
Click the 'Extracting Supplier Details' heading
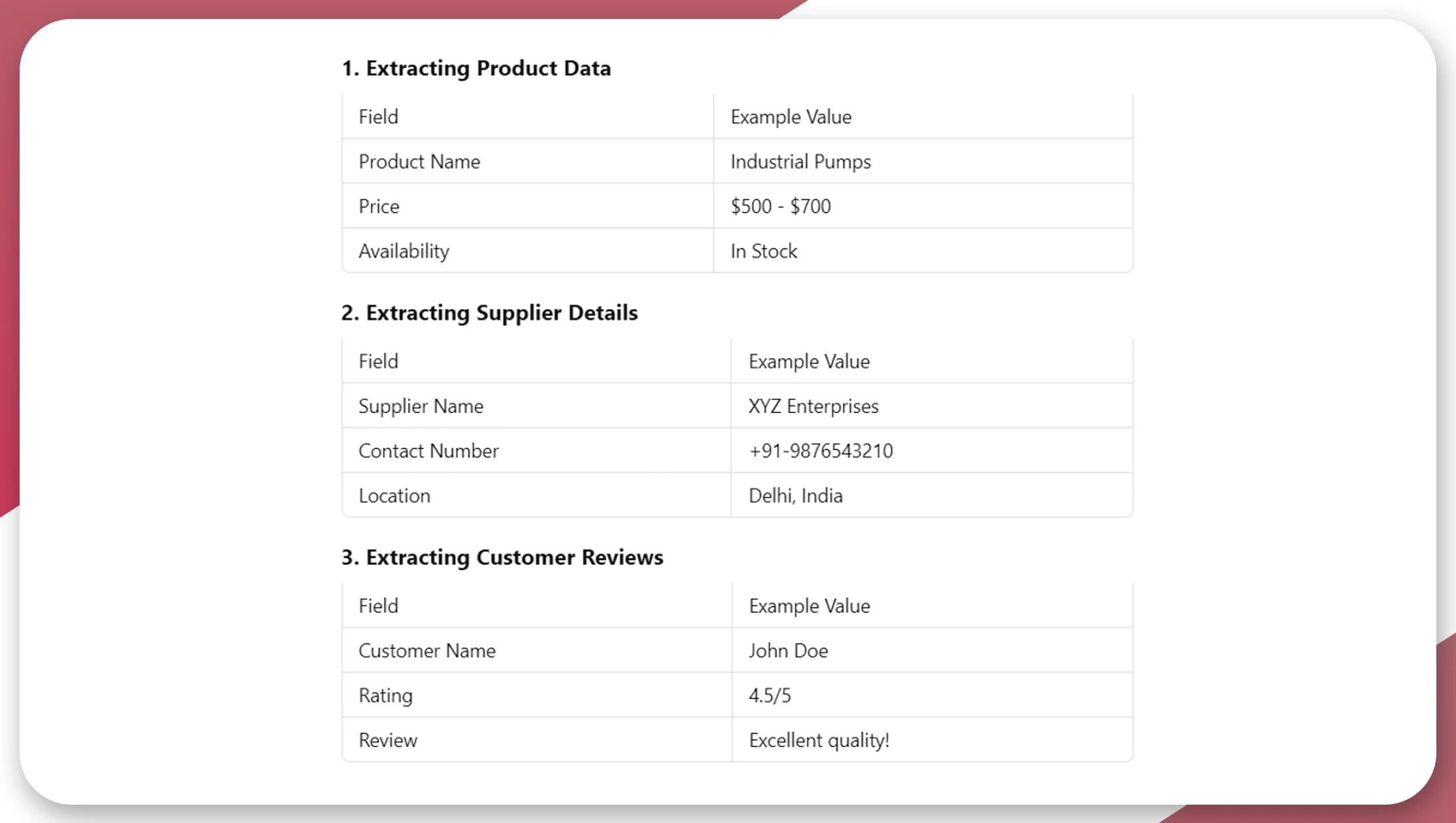click(x=489, y=313)
